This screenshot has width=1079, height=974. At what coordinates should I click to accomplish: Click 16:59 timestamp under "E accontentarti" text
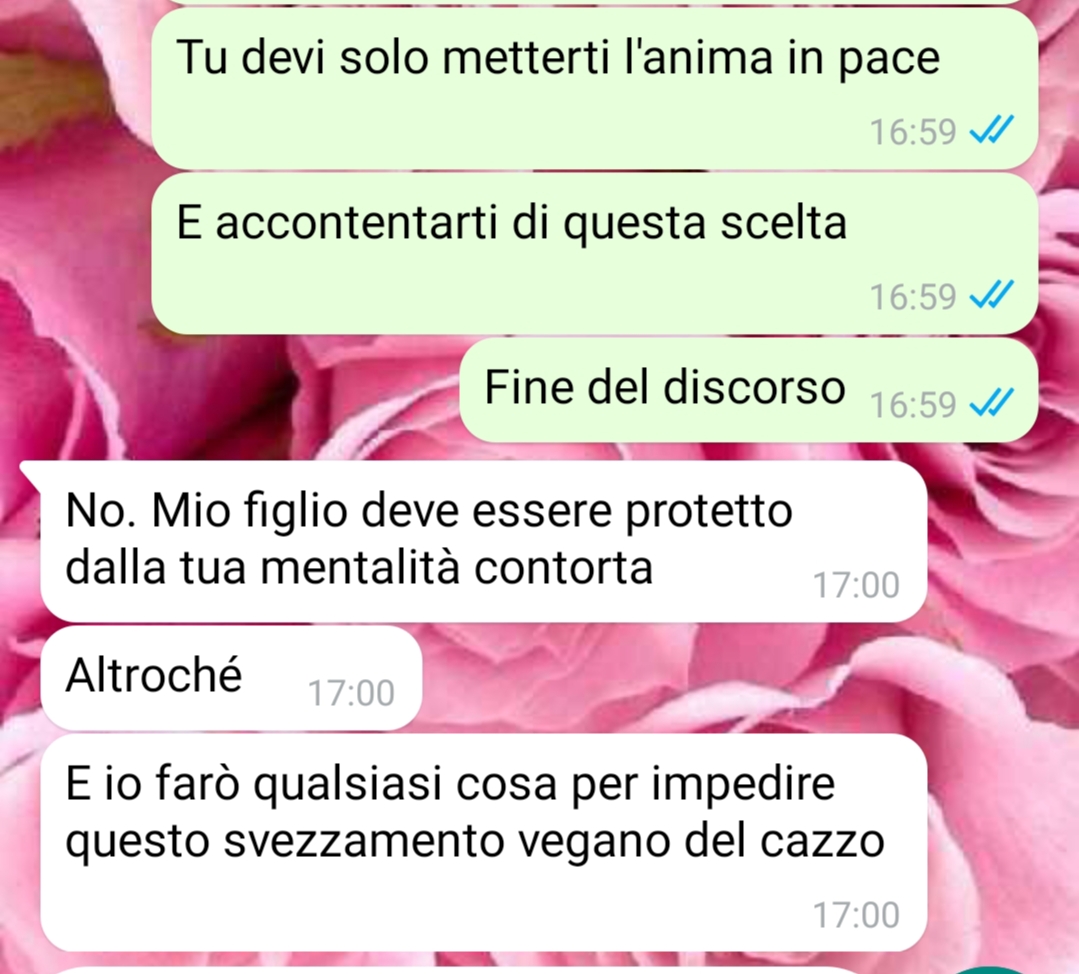tap(912, 297)
